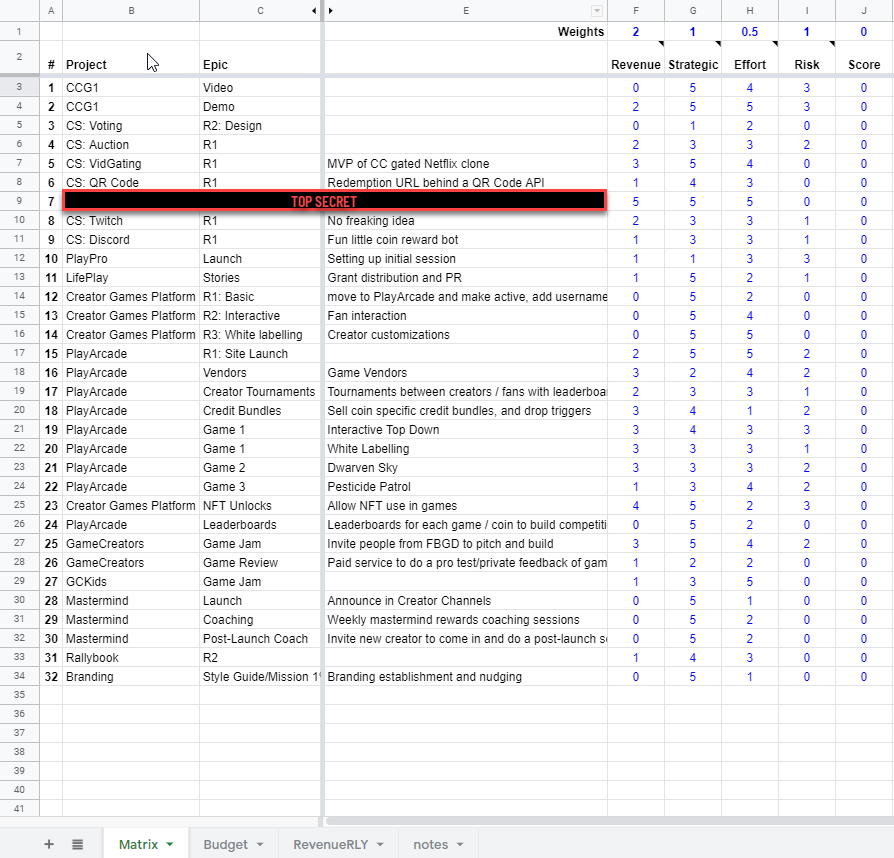Open the Budget tab dropdown arrow

pos(260,844)
